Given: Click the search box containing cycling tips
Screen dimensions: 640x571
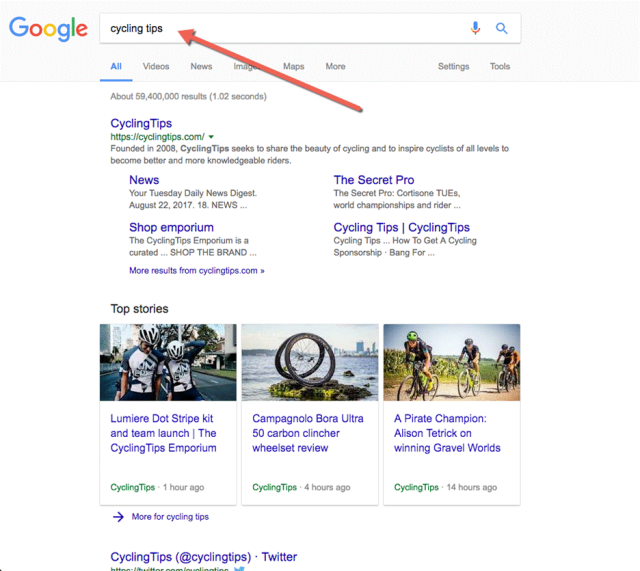Looking at the screenshot, I should tap(280, 29).
